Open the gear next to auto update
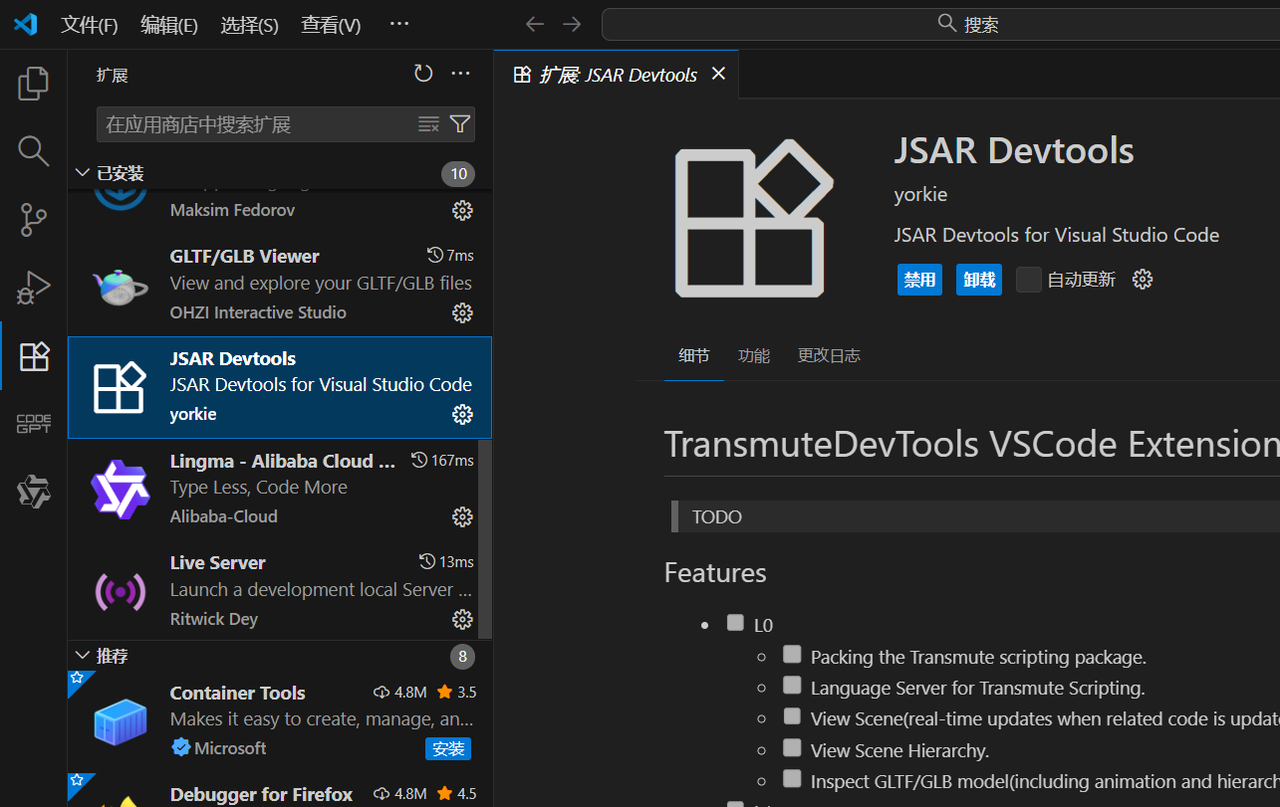Image resolution: width=1280 pixels, height=807 pixels. tap(1143, 279)
